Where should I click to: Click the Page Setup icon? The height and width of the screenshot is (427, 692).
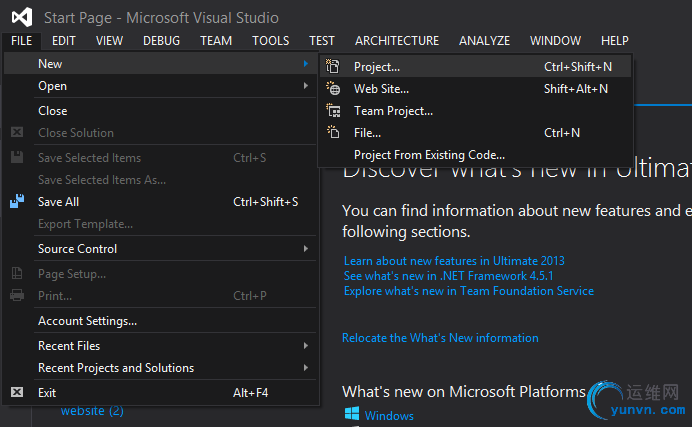[17, 273]
